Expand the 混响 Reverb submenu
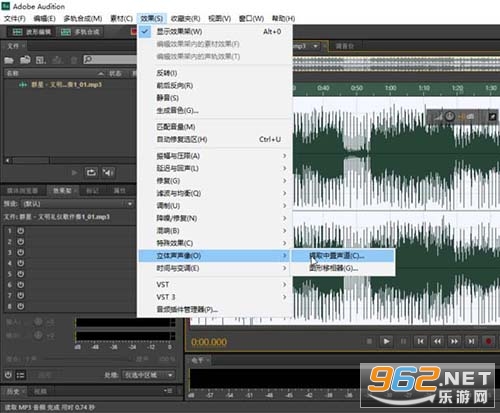500x413 pixels. [x=215, y=231]
